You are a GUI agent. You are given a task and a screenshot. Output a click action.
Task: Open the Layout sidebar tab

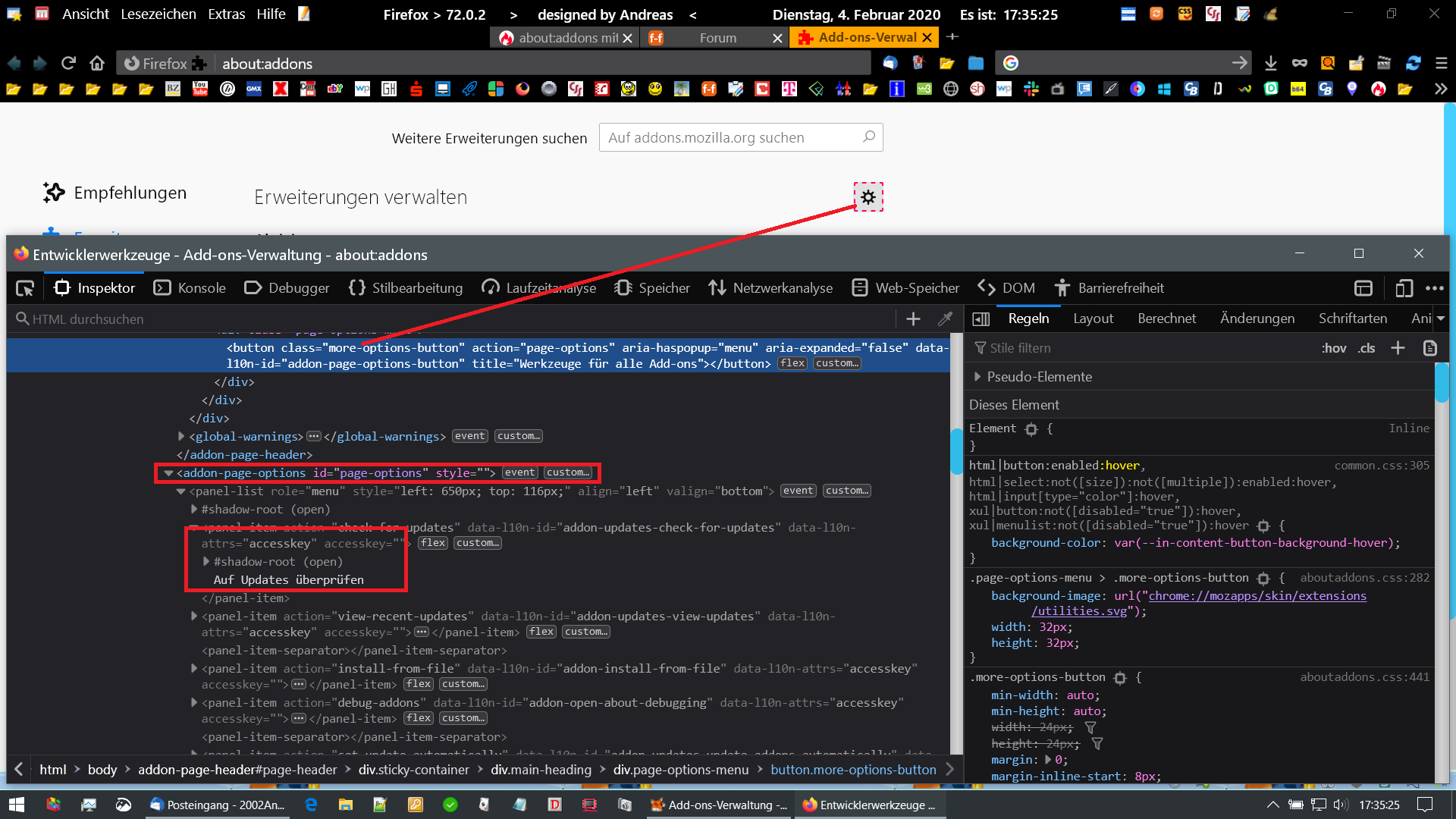coord(1093,318)
